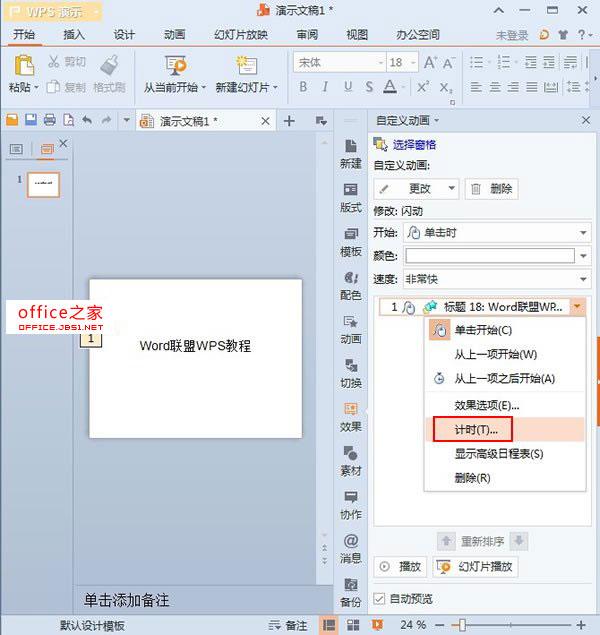Click the New Slide (新建幻灯片) icon
The image size is (600, 635).
coord(247,65)
